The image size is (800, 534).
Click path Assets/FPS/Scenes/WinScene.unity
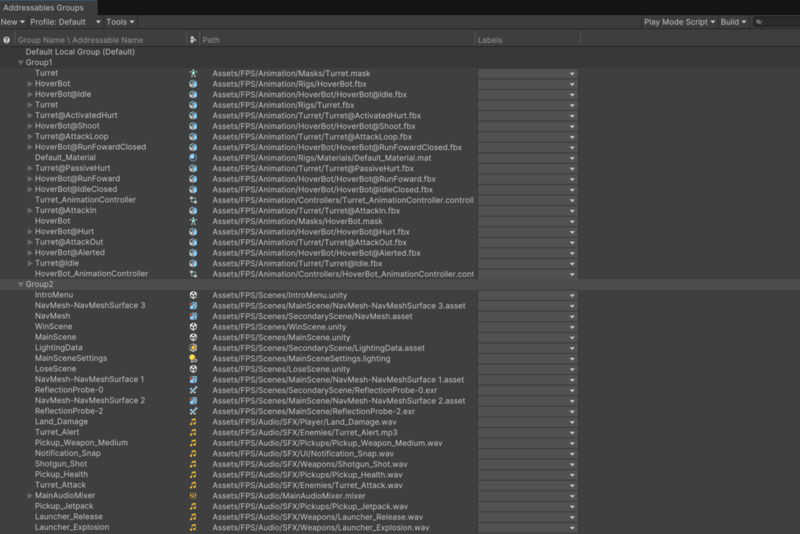click(279, 327)
